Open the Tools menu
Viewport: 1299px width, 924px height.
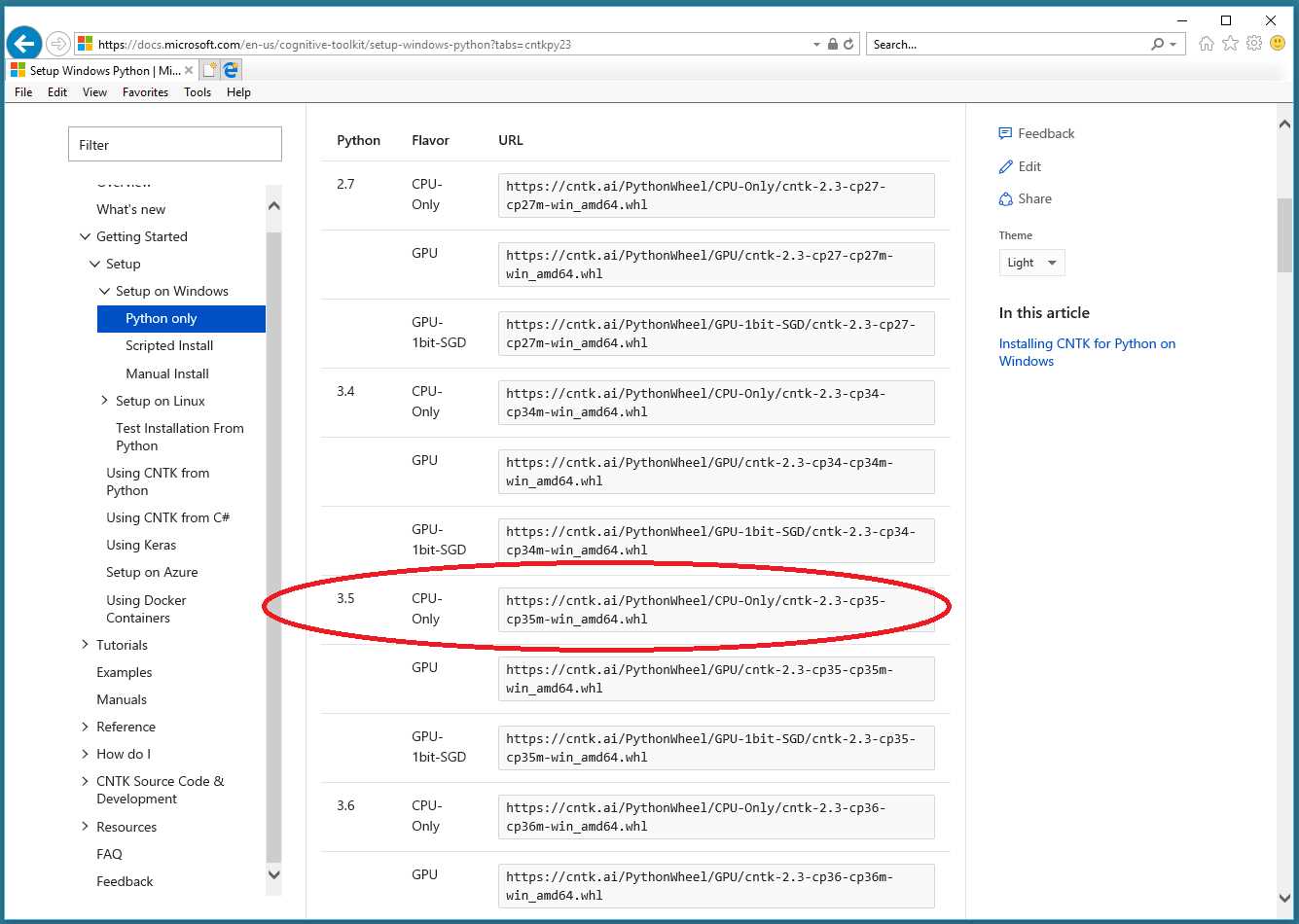pyautogui.click(x=198, y=92)
